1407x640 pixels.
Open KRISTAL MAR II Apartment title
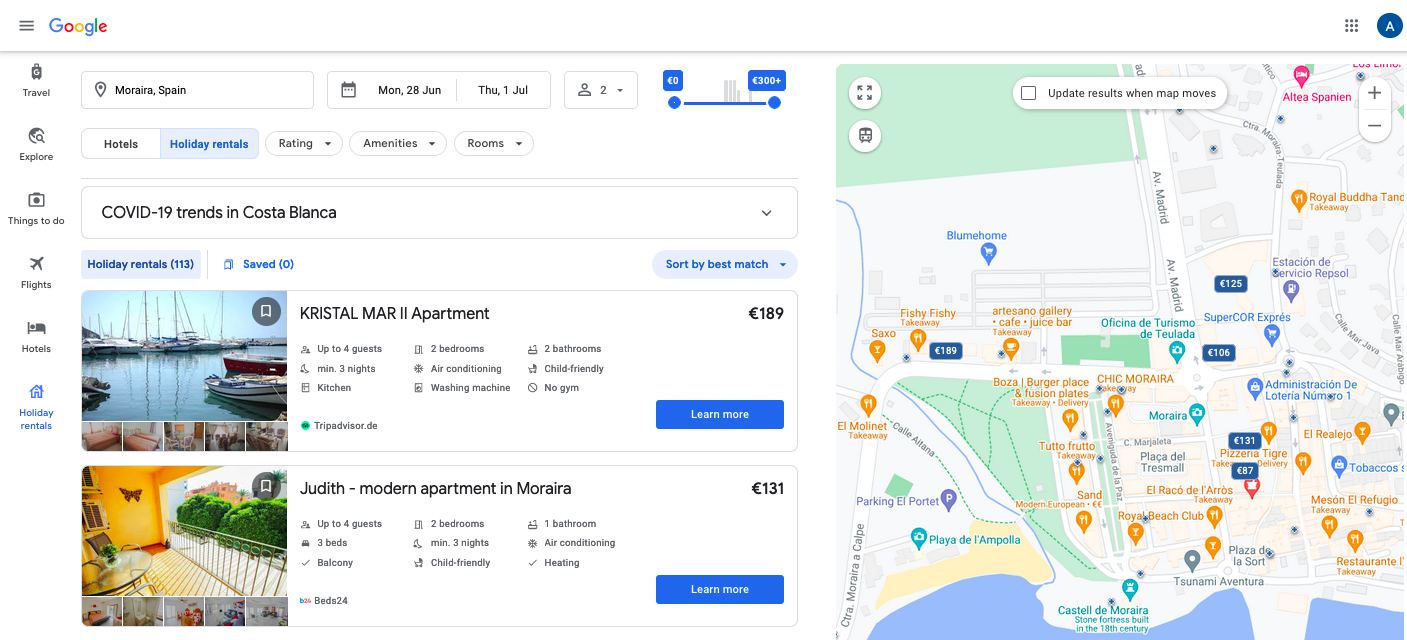click(394, 313)
